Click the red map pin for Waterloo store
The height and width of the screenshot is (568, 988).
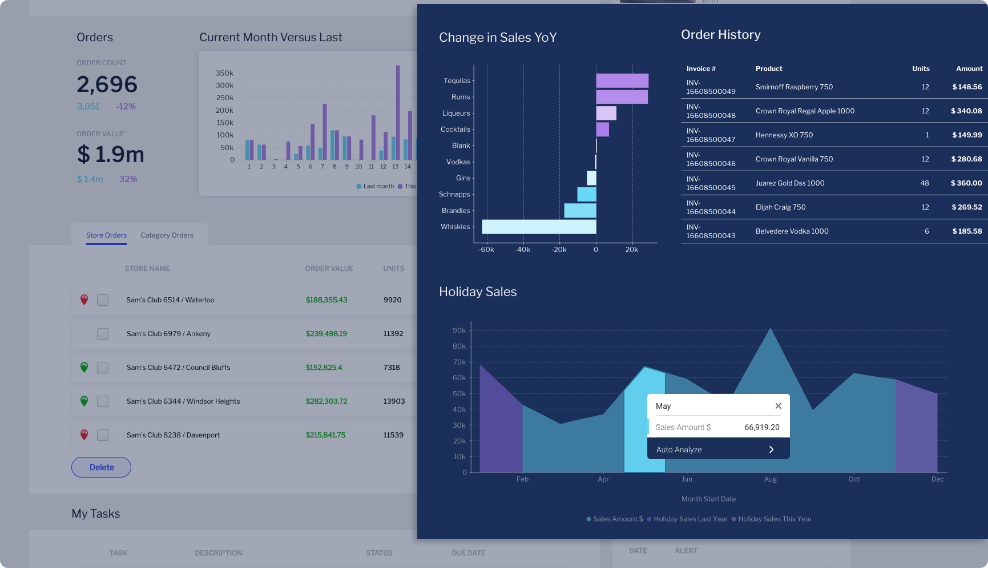coord(84,299)
